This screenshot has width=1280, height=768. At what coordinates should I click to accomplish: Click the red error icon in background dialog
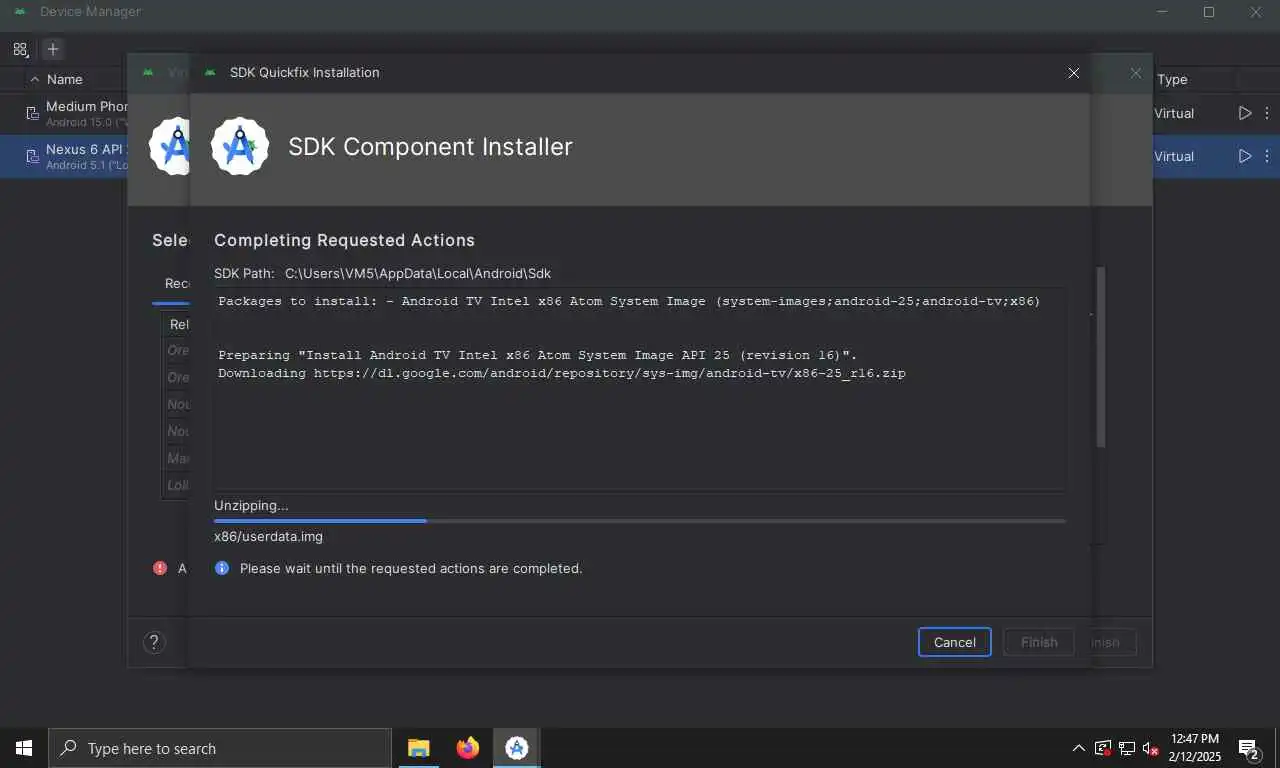pos(160,568)
